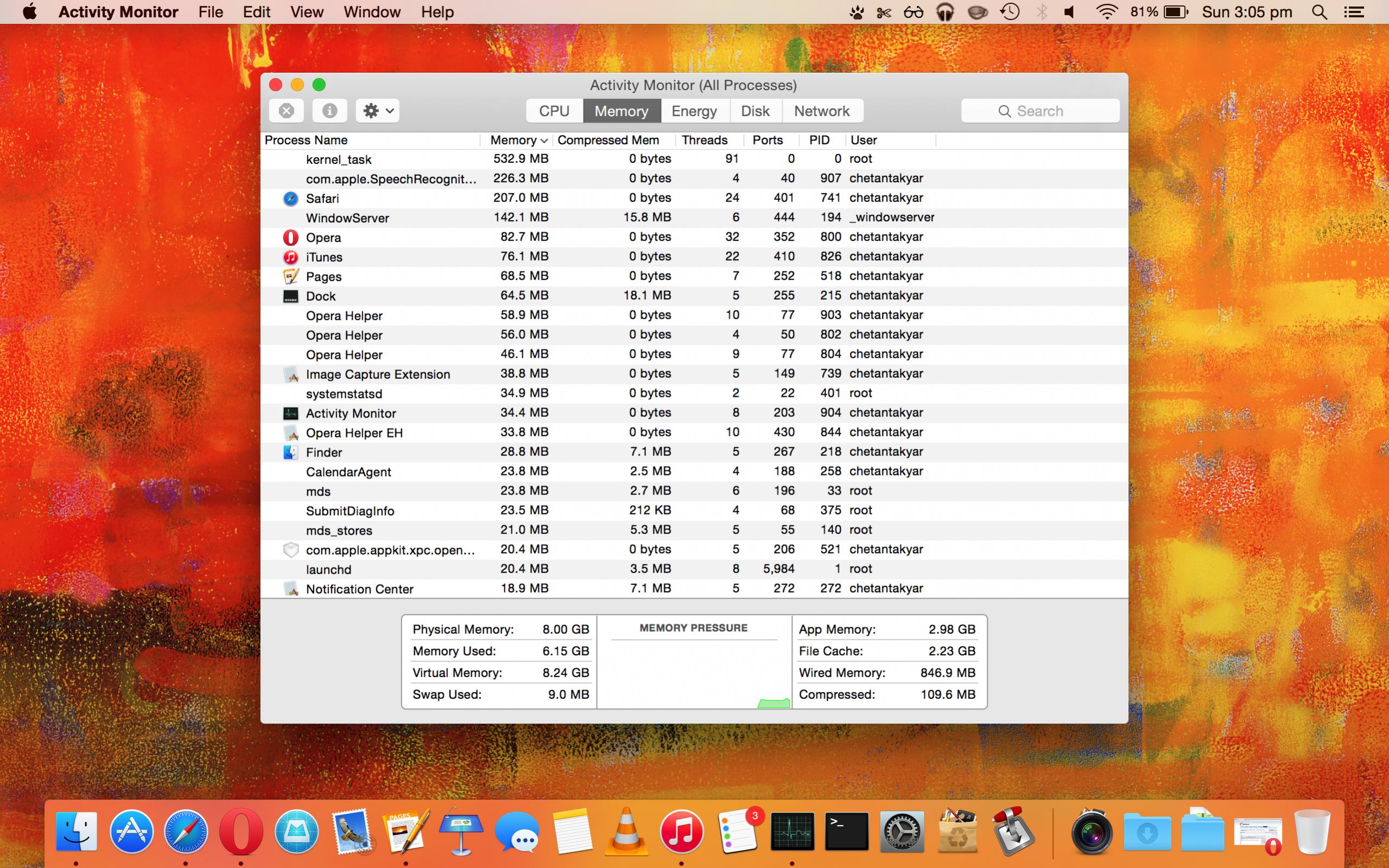1389x868 pixels.
Task: Open the Downloads folder in Dock
Action: click(1147, 832)
